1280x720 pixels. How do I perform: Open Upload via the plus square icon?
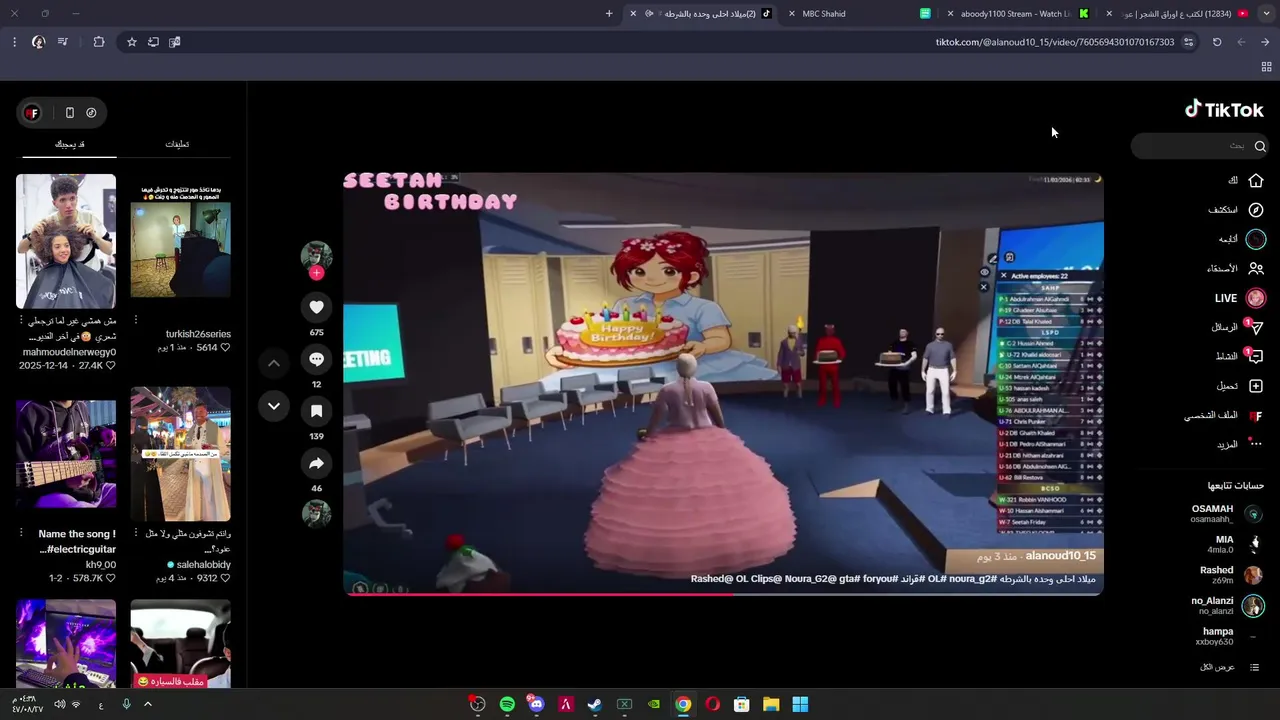(1256, 386)
